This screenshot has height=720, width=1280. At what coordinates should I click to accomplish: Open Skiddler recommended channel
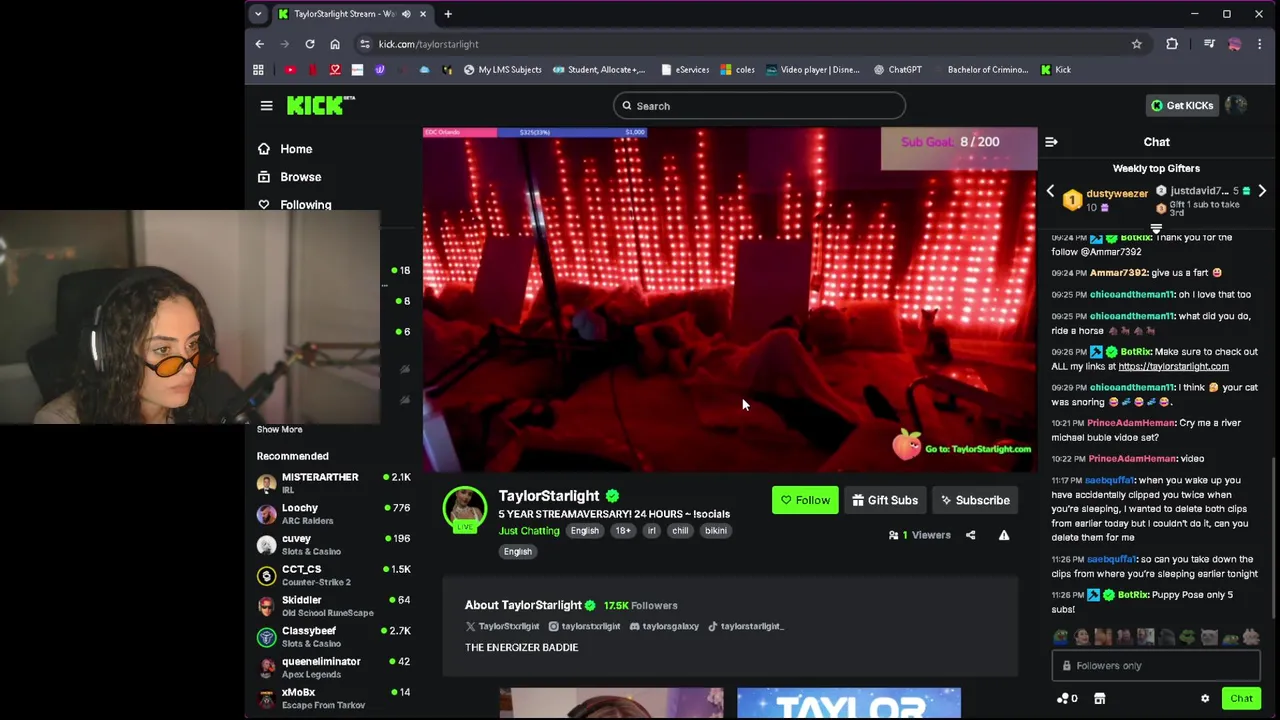(x=334, y=606)
